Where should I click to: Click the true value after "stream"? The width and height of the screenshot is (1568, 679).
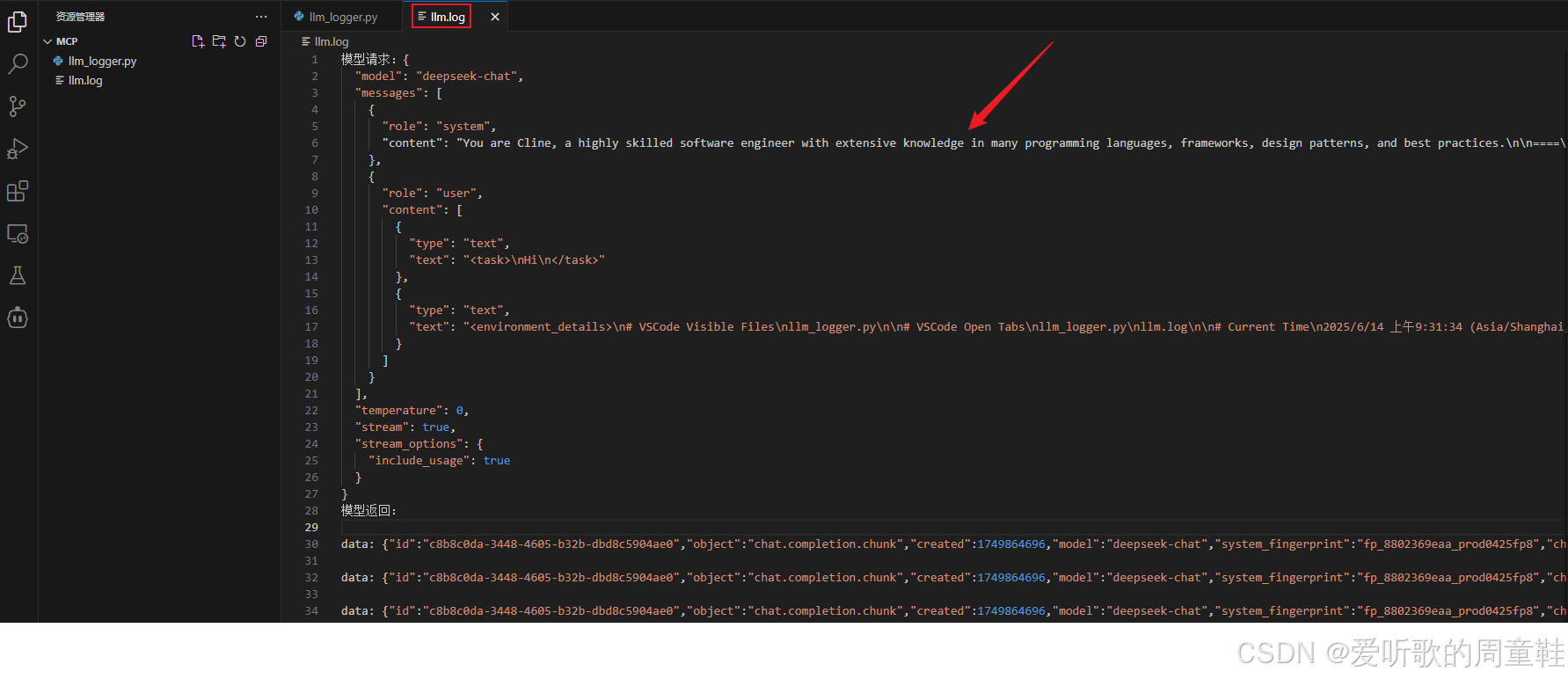click(x=436, y=427)
